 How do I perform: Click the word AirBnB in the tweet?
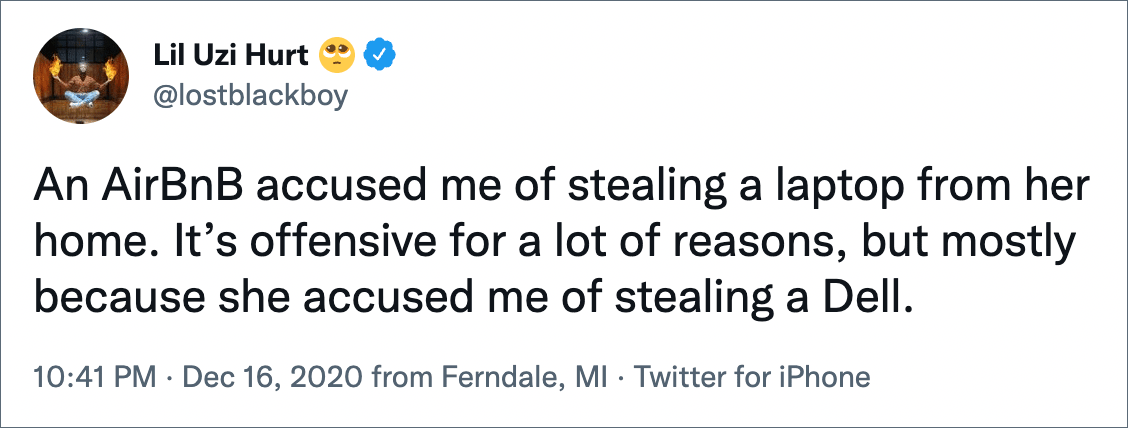170,187
